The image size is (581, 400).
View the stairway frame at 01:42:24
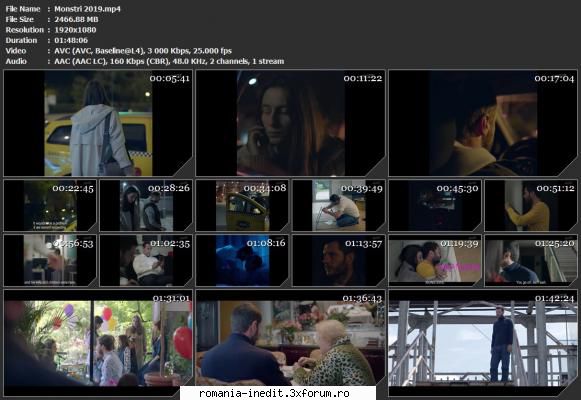483,343
